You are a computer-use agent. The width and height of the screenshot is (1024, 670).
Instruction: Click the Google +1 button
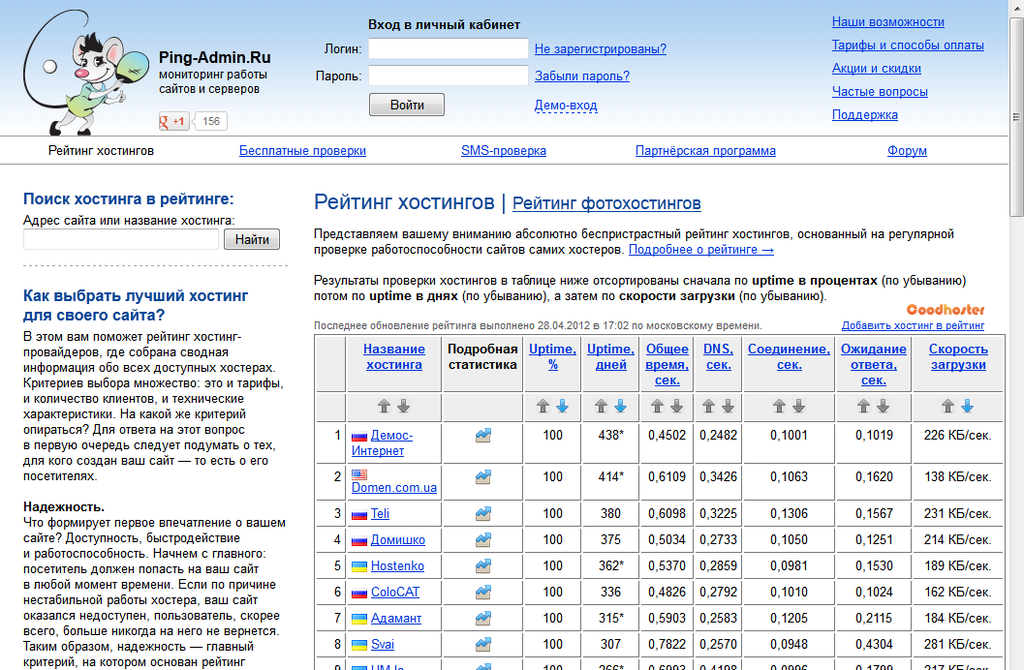174,121
